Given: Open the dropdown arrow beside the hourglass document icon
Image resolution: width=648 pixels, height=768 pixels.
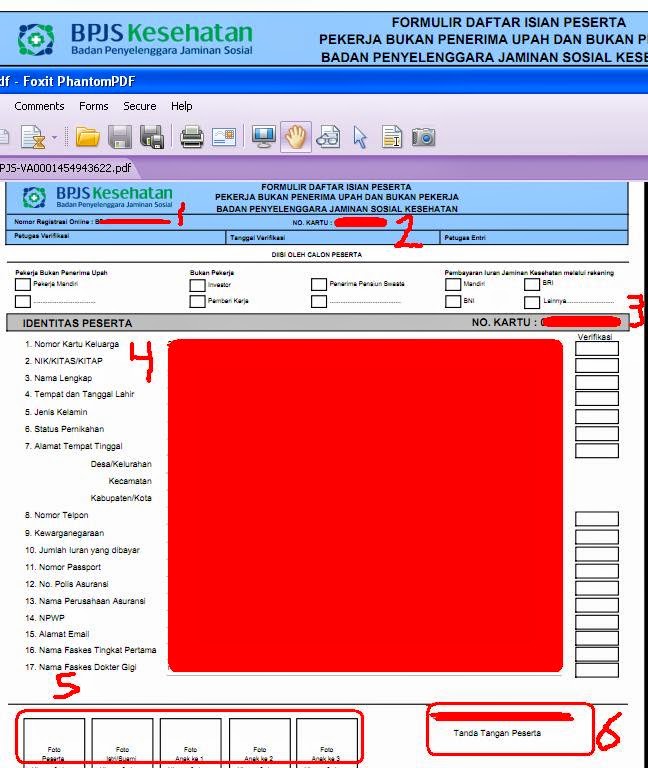Looking at the screenshot, I should (x=54, y=138).
